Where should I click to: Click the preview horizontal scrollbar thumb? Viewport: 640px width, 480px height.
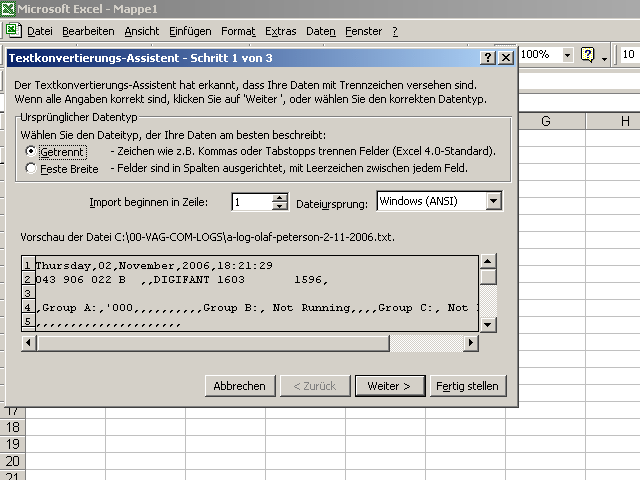coord(213,343)
